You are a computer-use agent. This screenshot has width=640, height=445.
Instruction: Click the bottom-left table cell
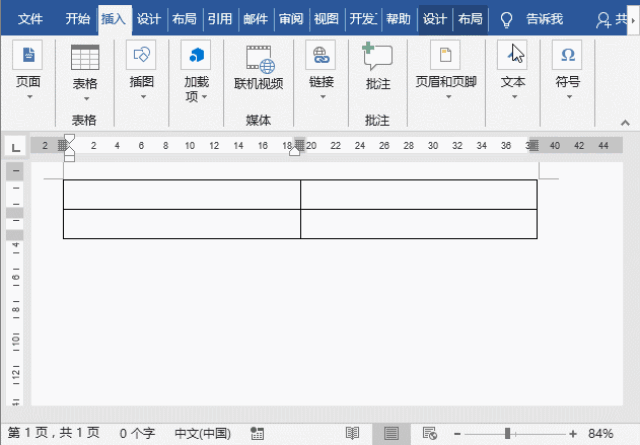[x=182, y=224]
